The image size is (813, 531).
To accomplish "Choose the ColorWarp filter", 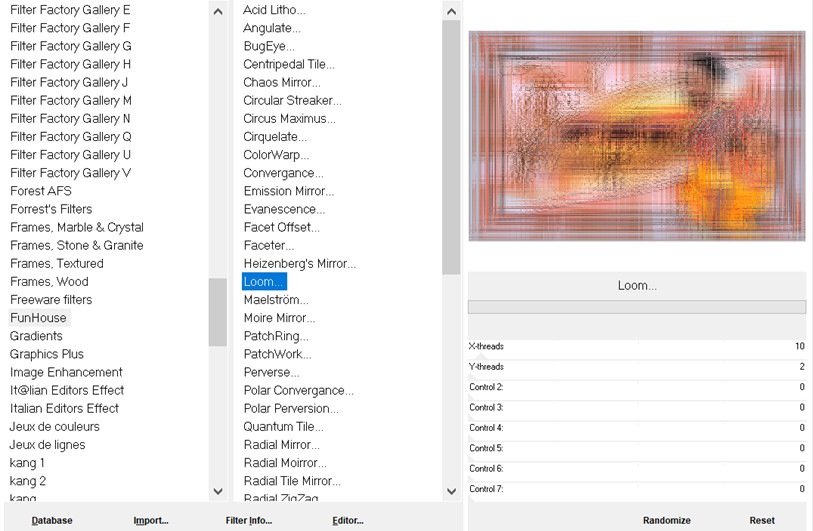I will click(276, 155).
